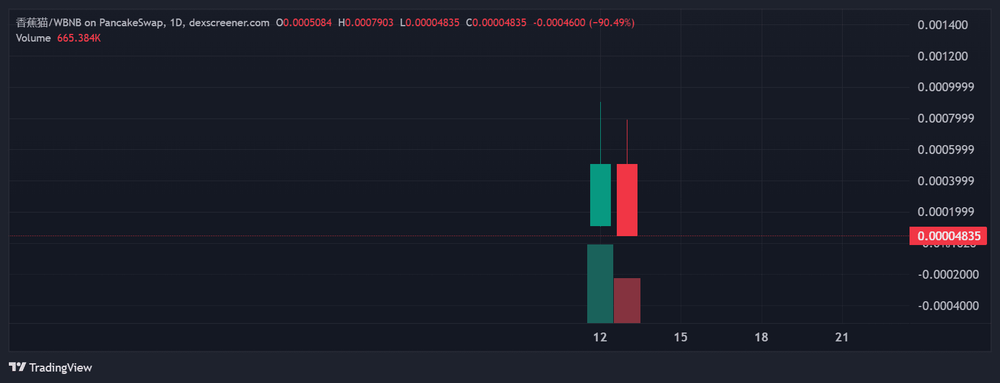Image resolution: width=1000 pixels, height=383 pixels.
Task: Click the -0.0004000 price axis label
Action: coord(945,306)
